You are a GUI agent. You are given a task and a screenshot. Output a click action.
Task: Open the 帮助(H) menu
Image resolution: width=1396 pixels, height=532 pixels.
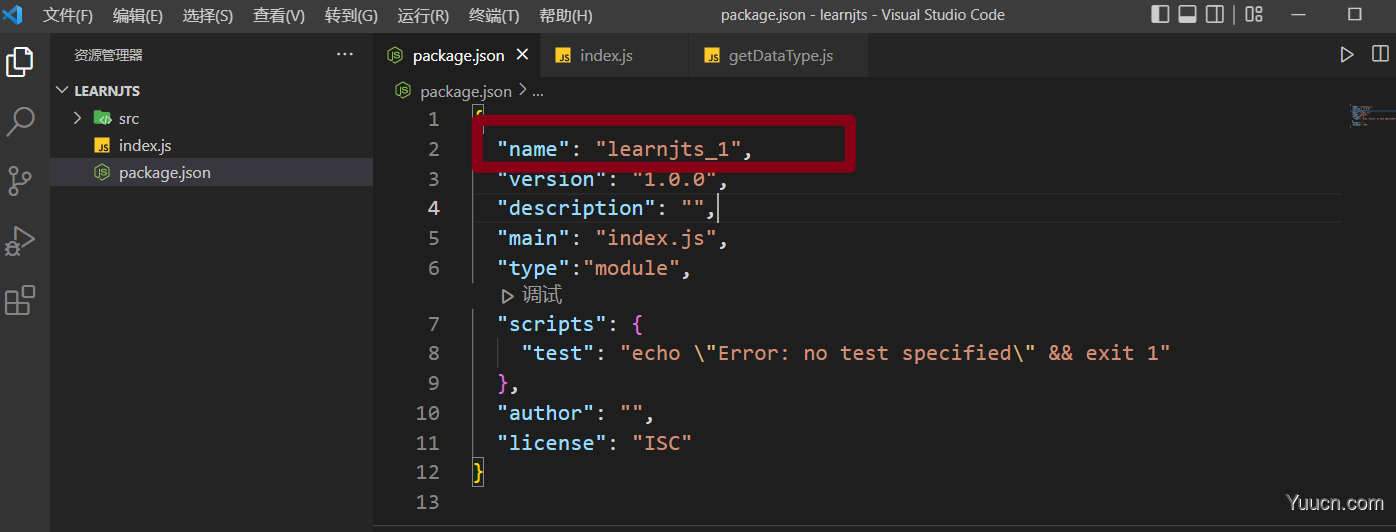point(566,15)
